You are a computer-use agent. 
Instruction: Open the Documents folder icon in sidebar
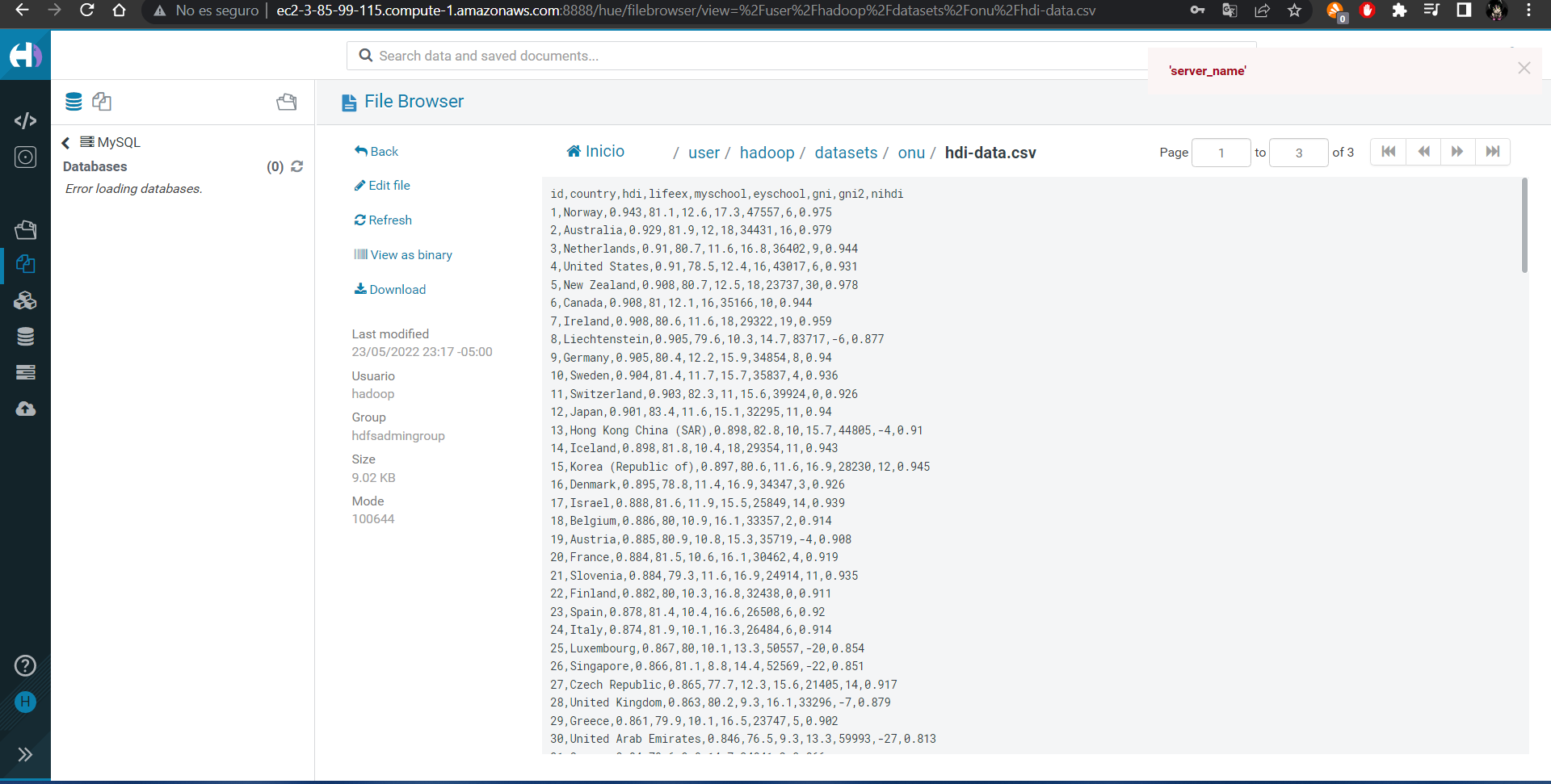click(25, 229)
